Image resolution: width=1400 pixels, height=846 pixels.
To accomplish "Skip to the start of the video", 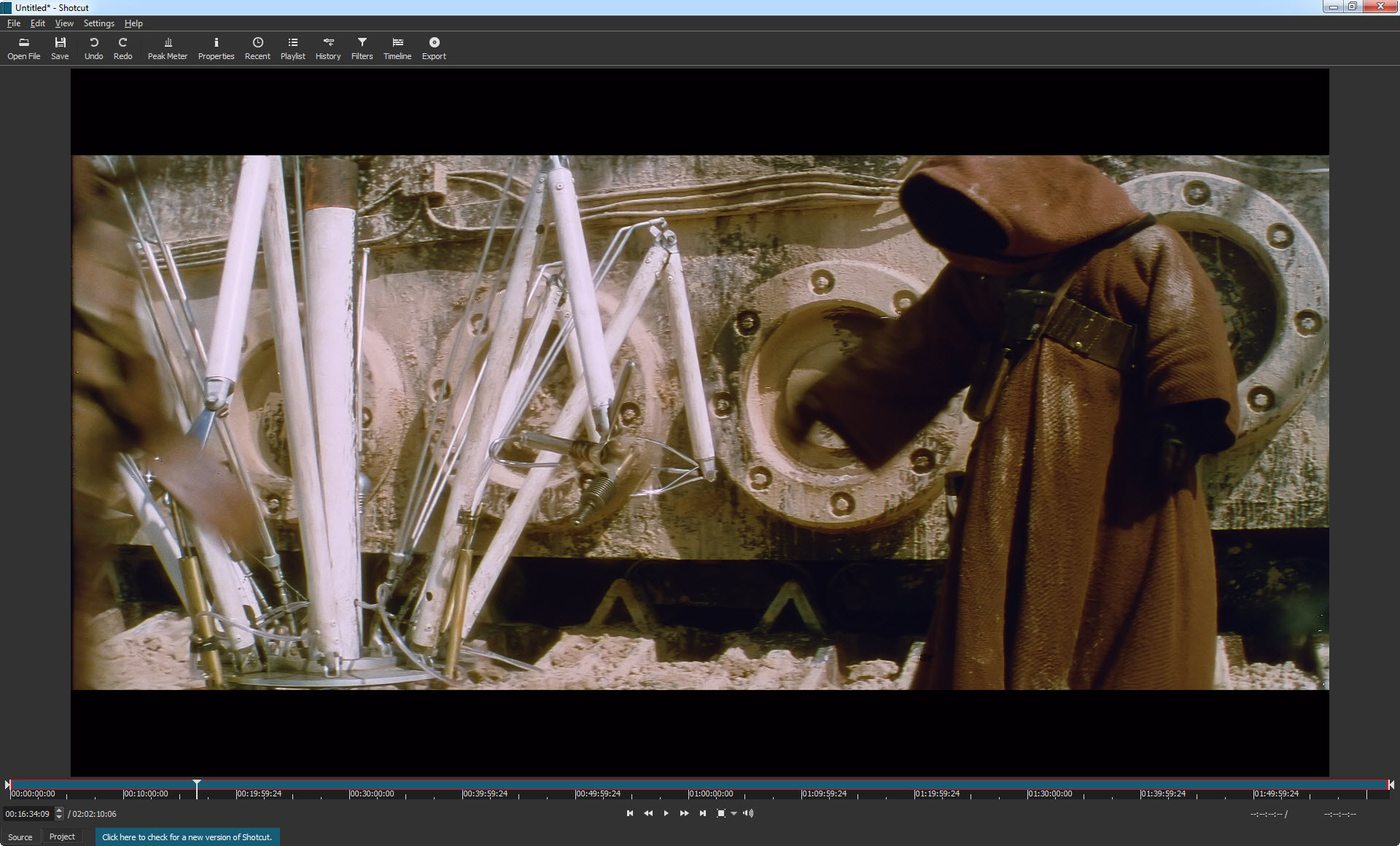I will click(x=630, y=813).
